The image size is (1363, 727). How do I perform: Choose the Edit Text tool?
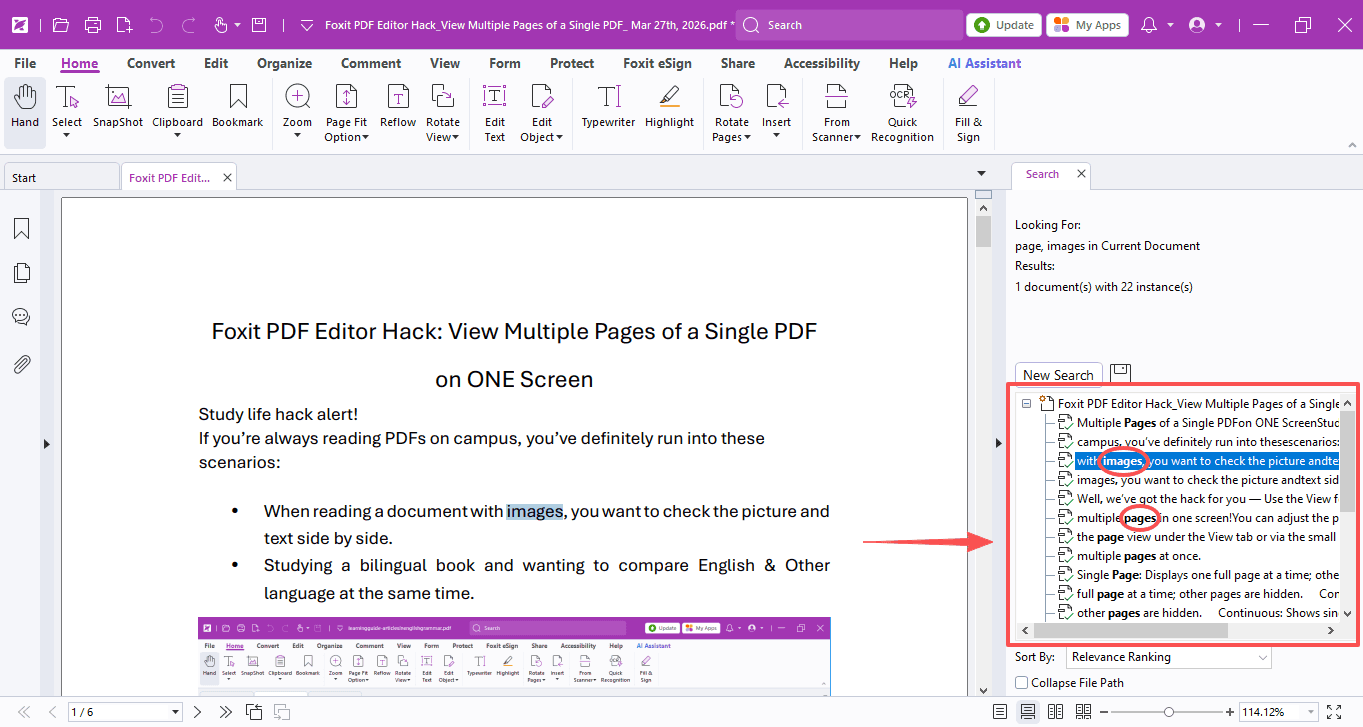point(495,113)
